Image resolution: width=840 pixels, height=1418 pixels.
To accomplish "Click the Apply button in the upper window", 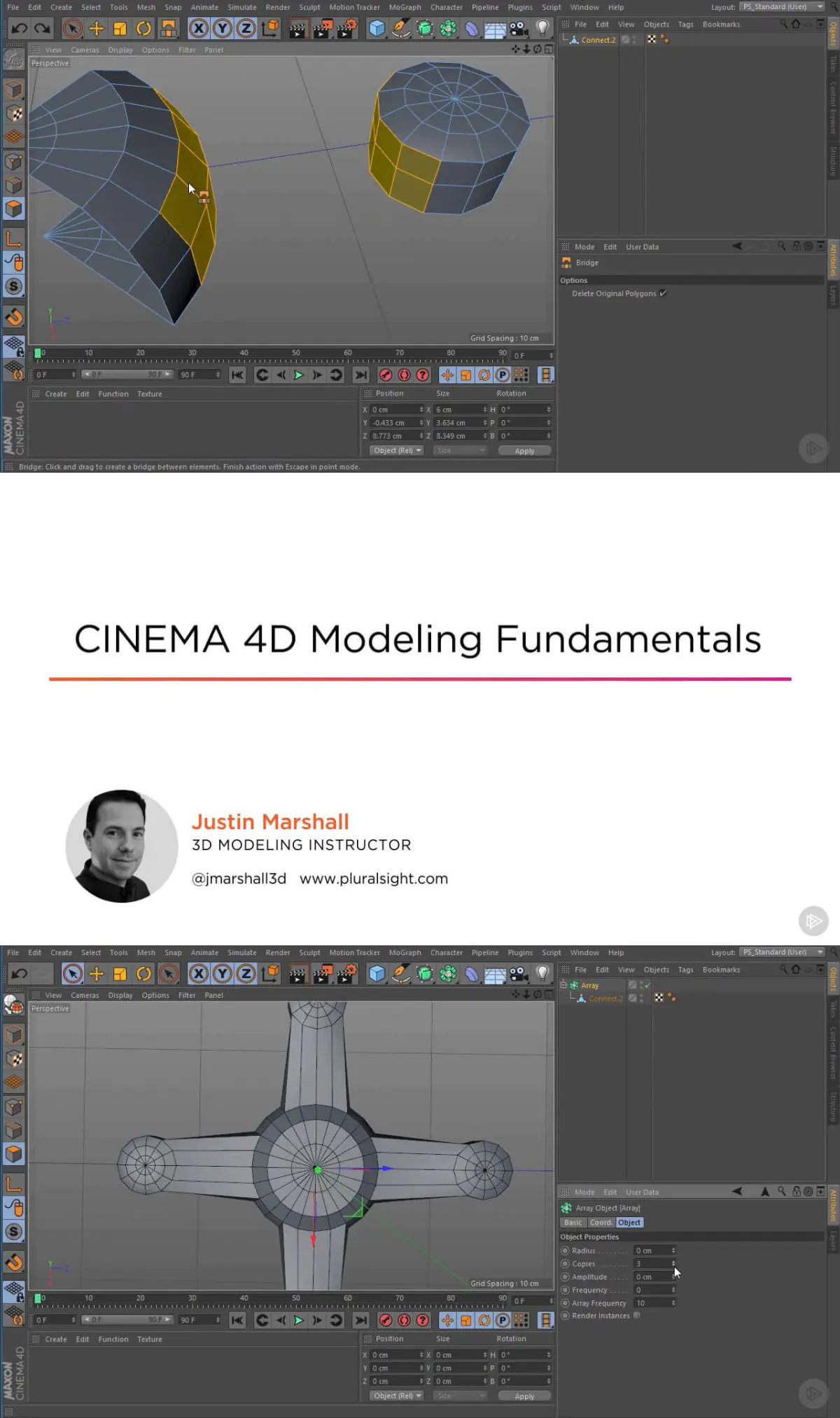I will (525, 451).
